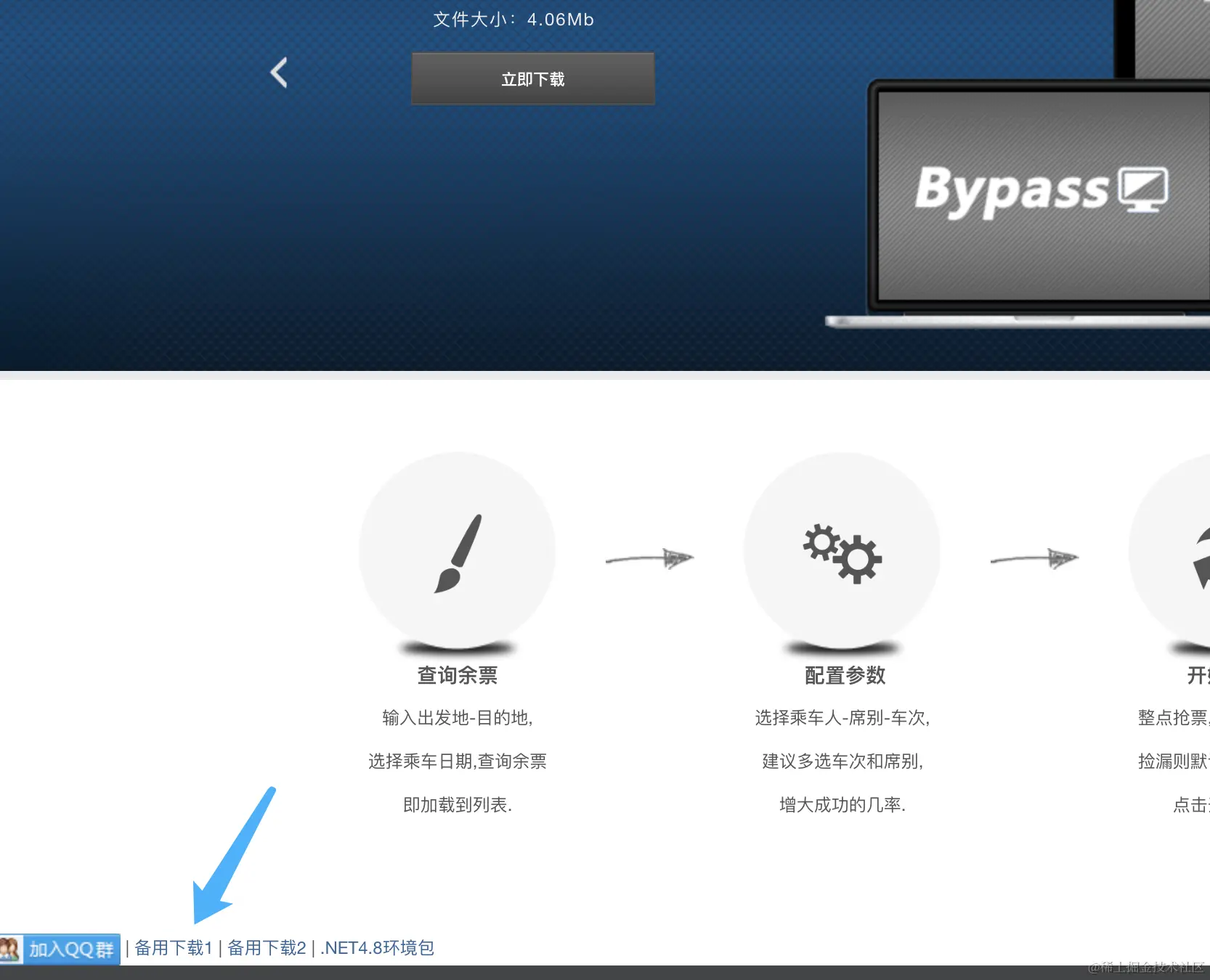
Task: Click the 文件大小: 4.06Mb text
Action: pos(513,20)
